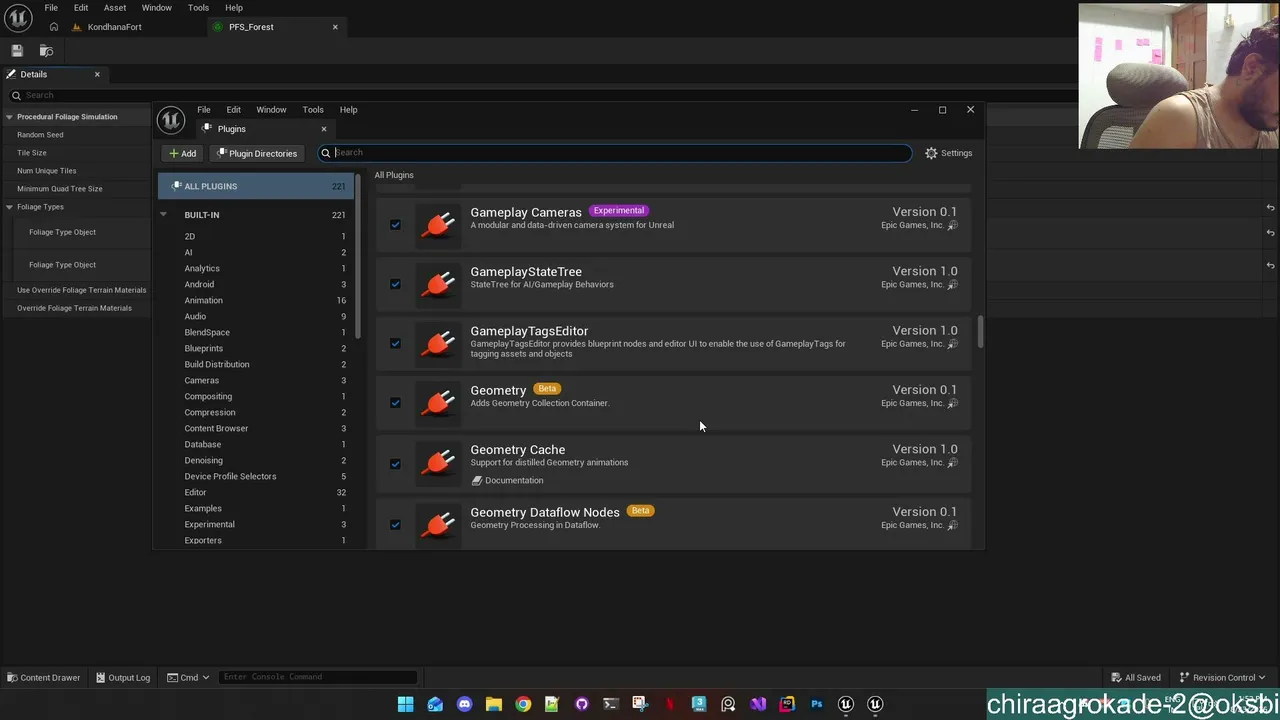Toggle the GameplayTagsEditor plugin checkbox
Viewport: 1280px width, 720px height.
point(395,344)
